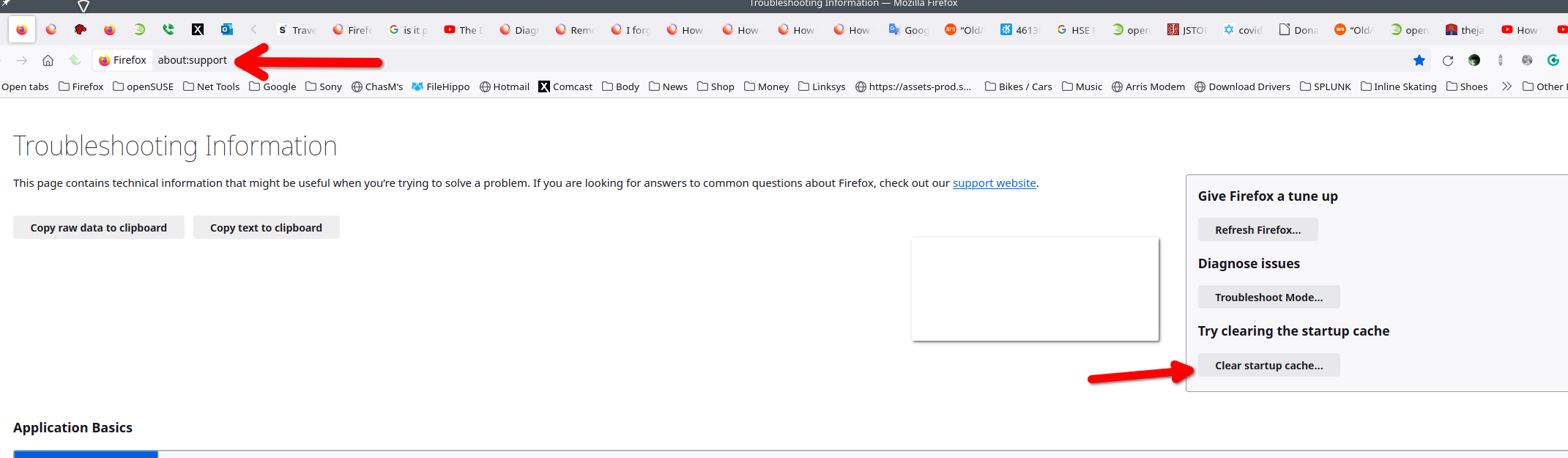
Task: Expand the SPLUNK bookmarks folder
Action: 1326,86
